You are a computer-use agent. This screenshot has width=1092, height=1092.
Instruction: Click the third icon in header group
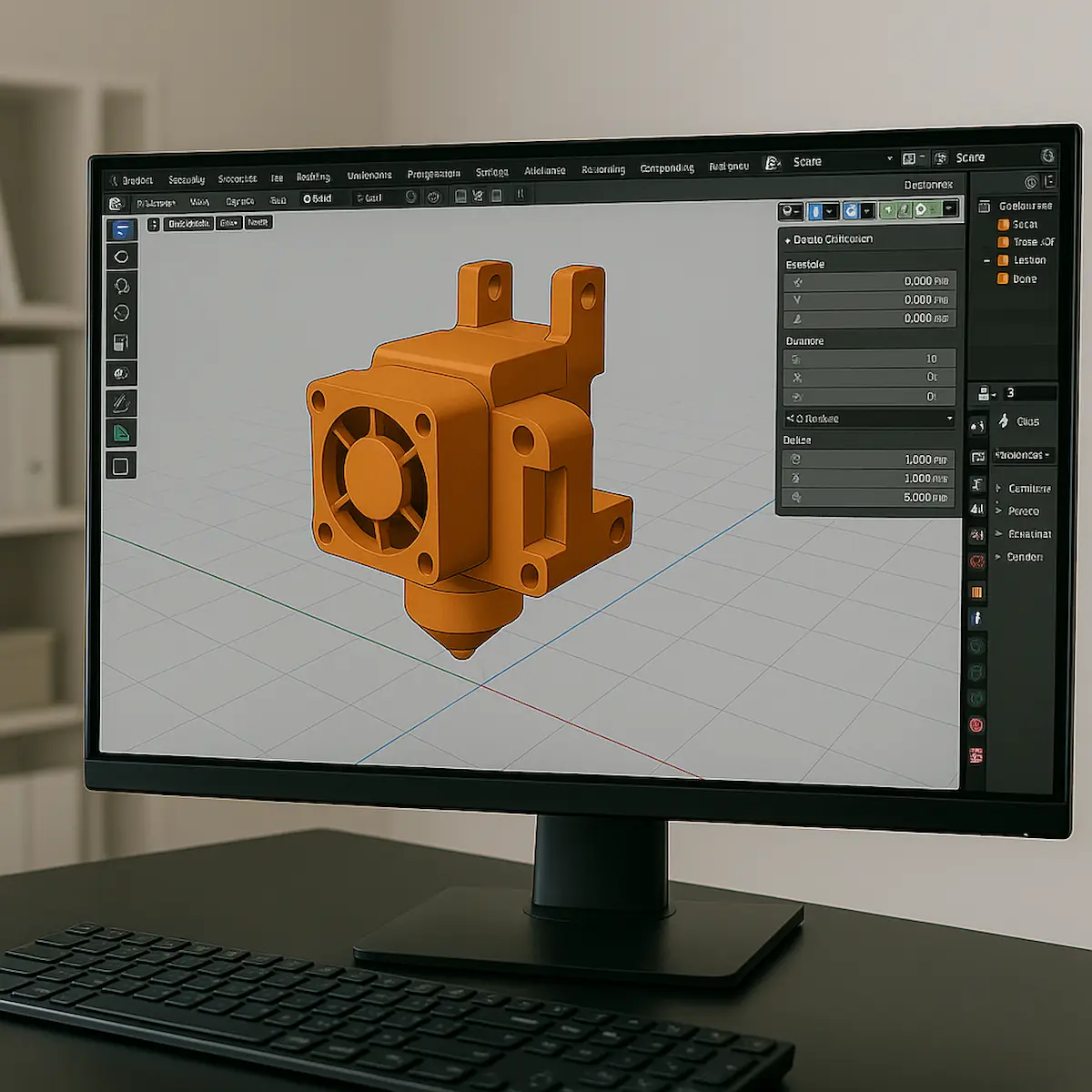tap(496, 196)
